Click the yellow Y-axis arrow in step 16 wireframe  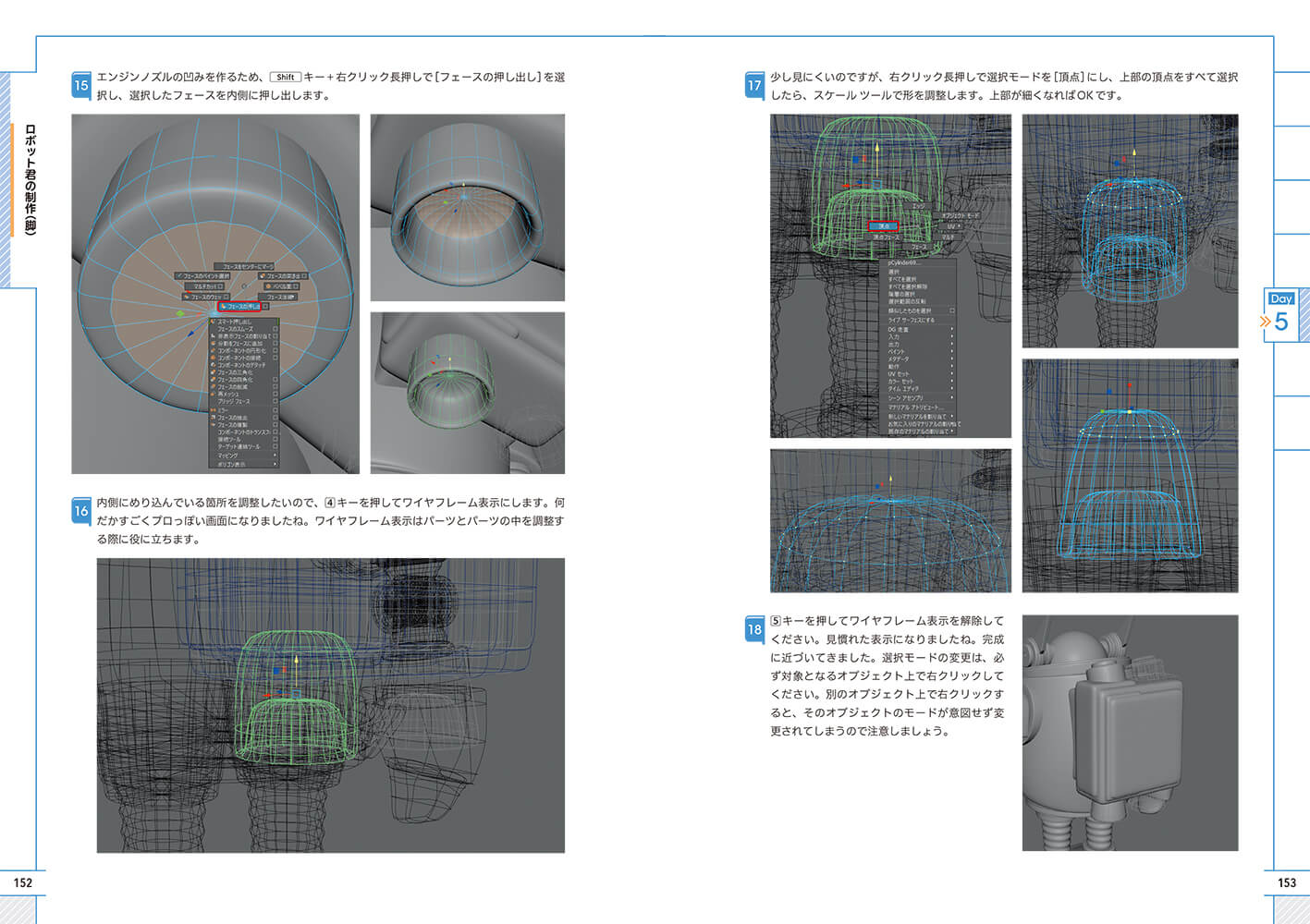click(296, 663)
